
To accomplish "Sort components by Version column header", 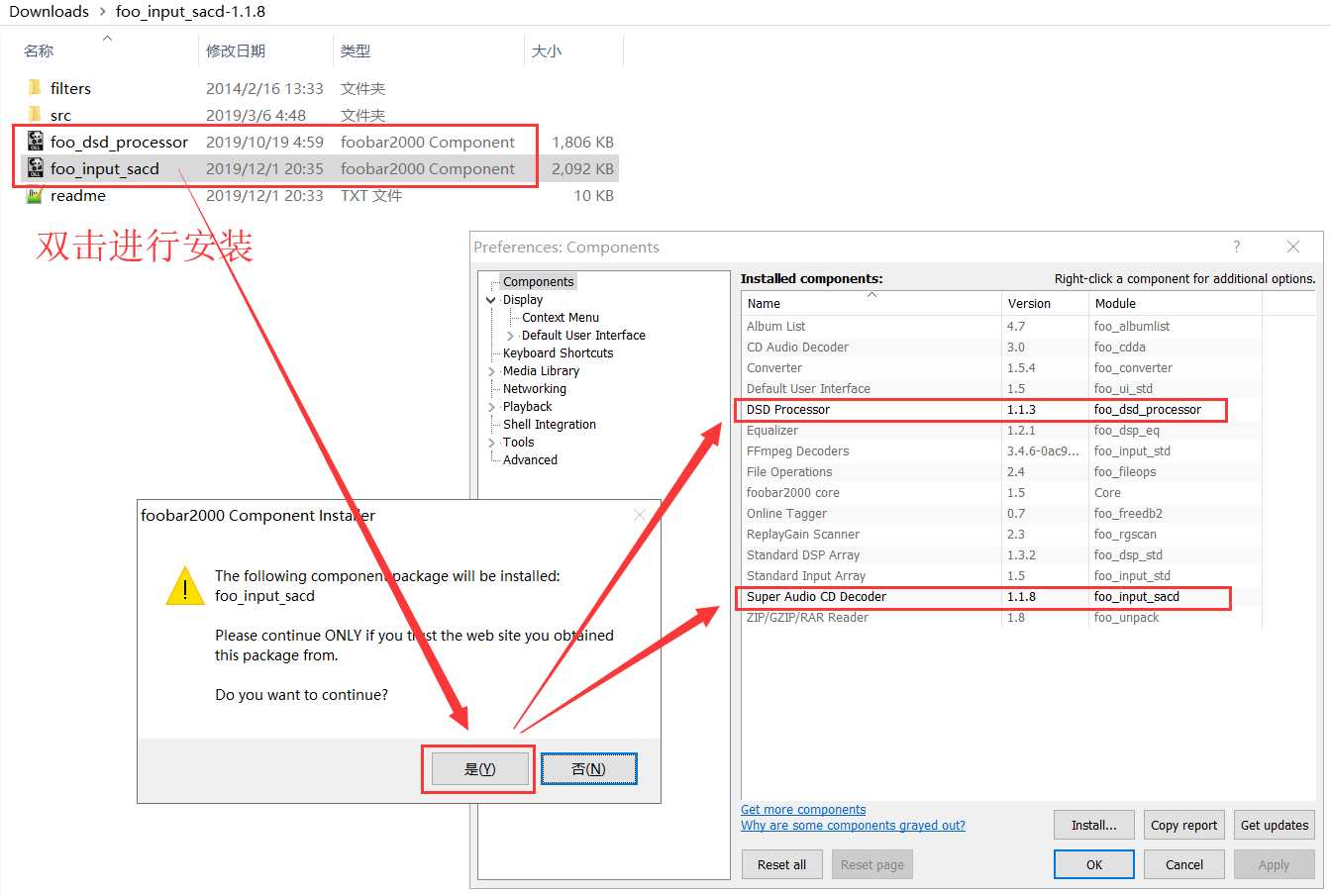I will pos(1045,303).
